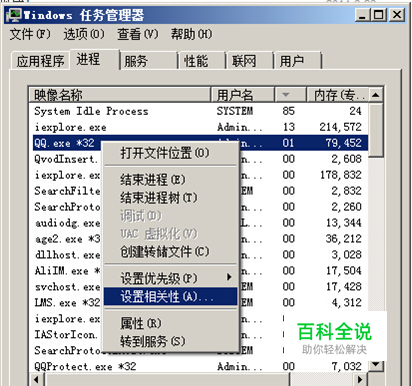Click the Task Manager title bar icon

pyautogui.click(x=14, y=15)
